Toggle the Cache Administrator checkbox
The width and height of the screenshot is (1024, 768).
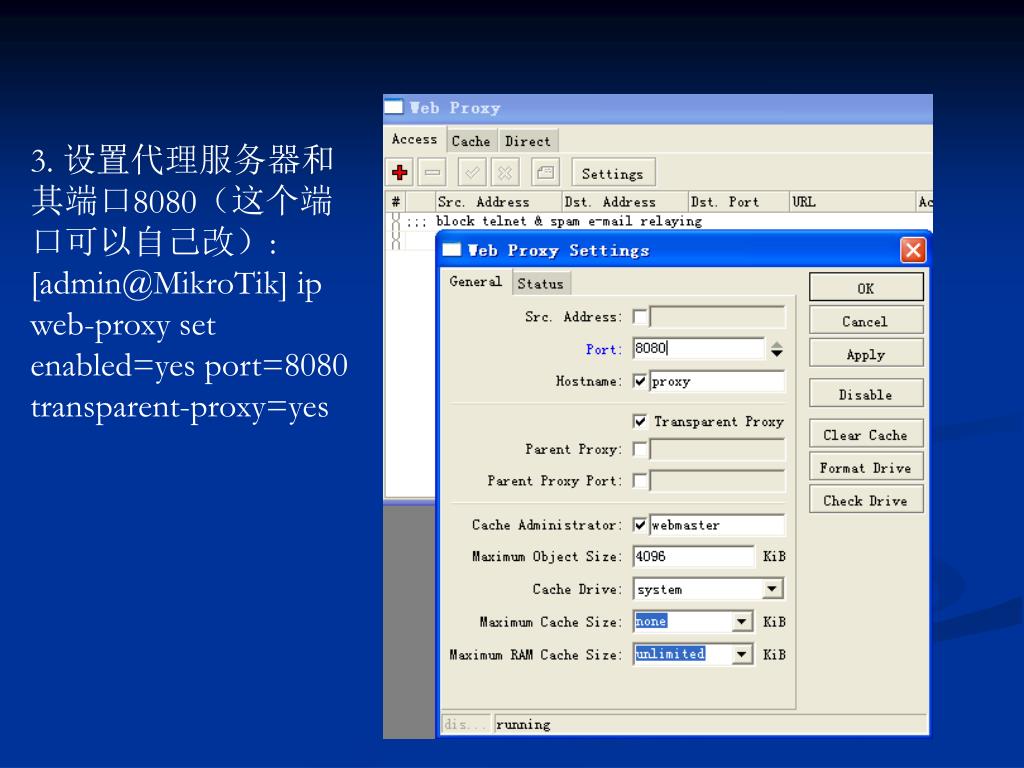640,525
